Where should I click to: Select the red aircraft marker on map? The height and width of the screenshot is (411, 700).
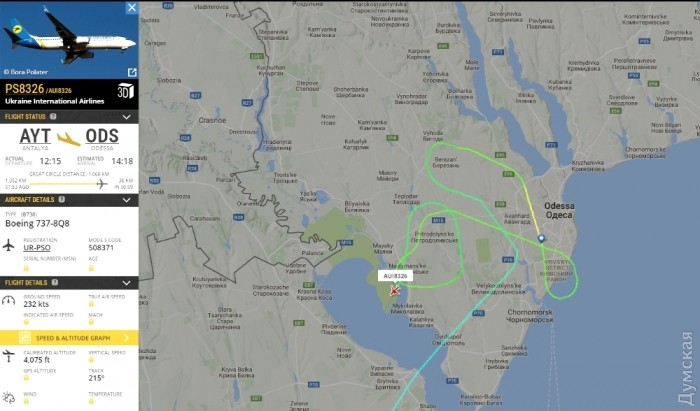[394, 291]
